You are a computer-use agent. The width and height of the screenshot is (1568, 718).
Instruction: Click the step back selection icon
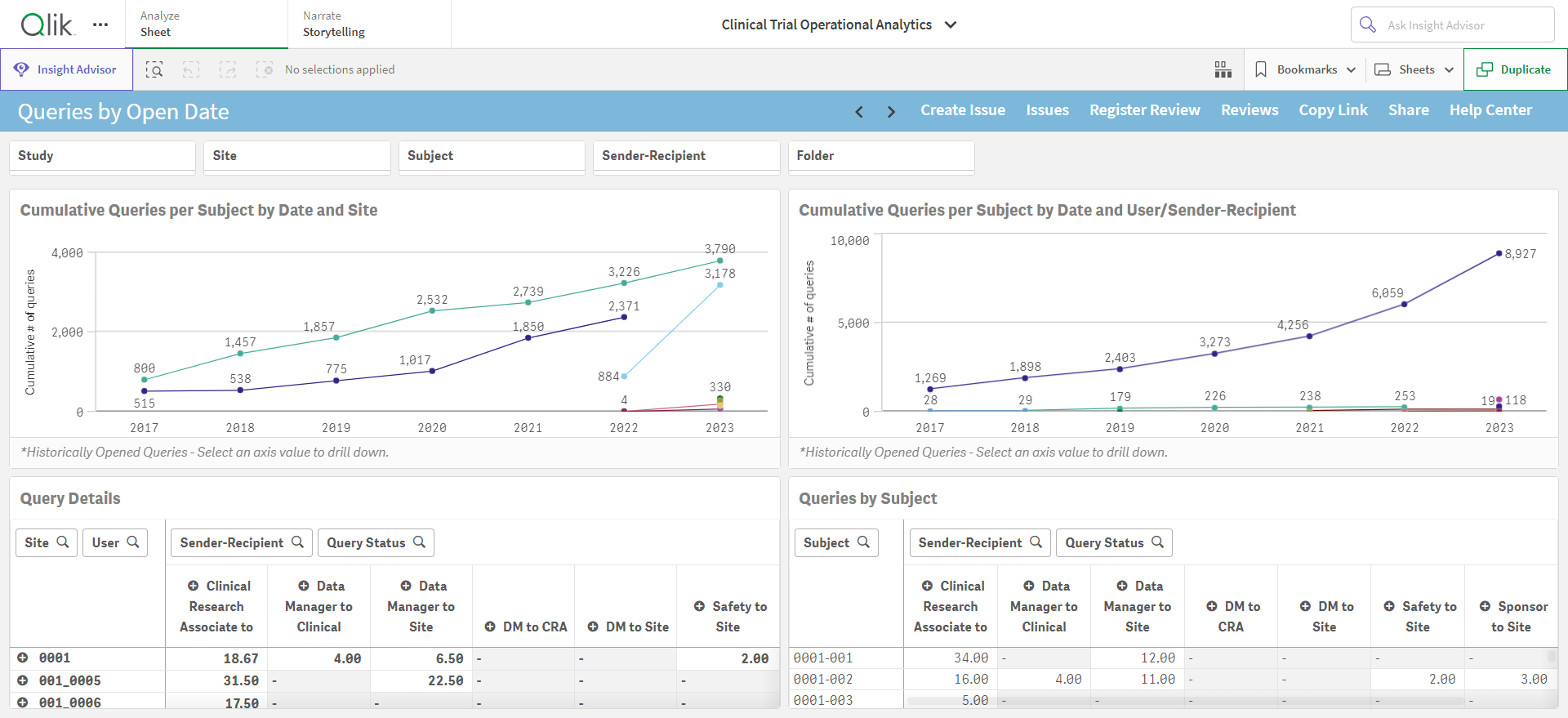[x=191, y=69]
